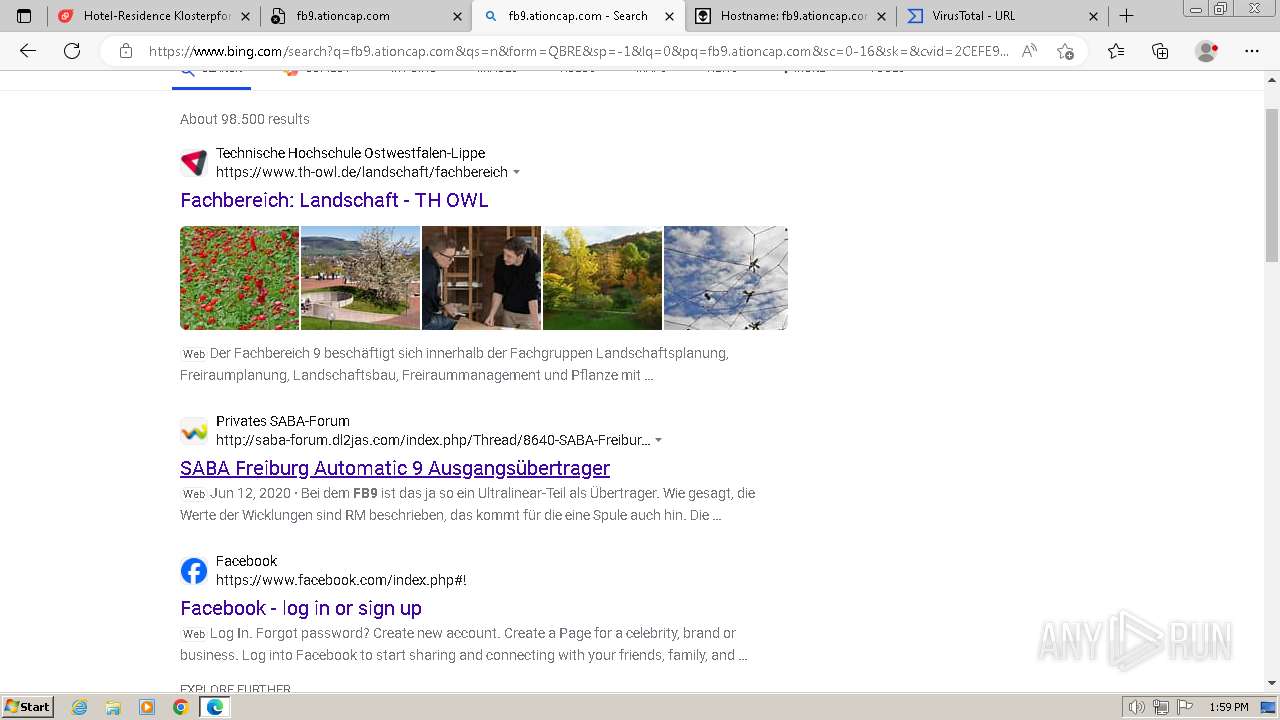The height and width of the screenshot is (720, 1280).
Task: Close the active Search tab
Action: [670, 16]
